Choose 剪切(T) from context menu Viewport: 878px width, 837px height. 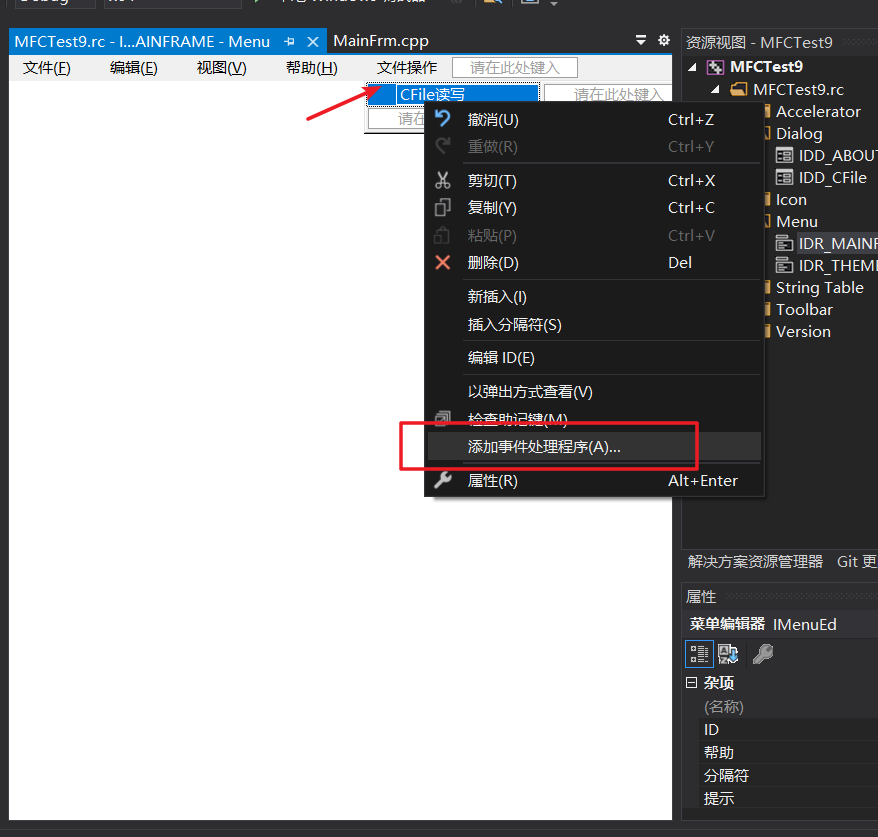tap(594, 180)
